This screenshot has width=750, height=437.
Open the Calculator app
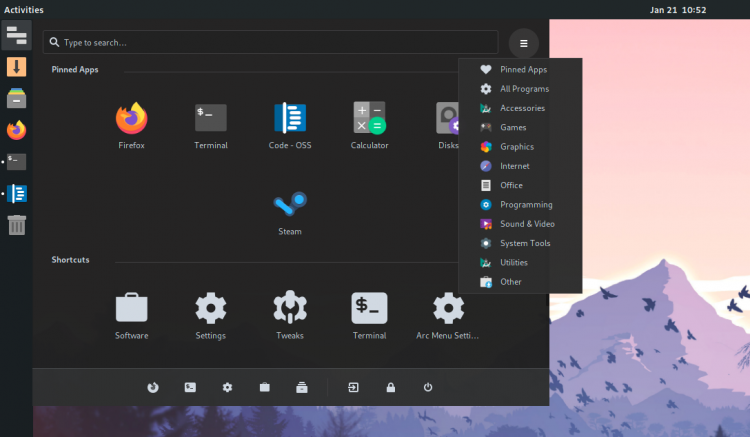(369, 125)
